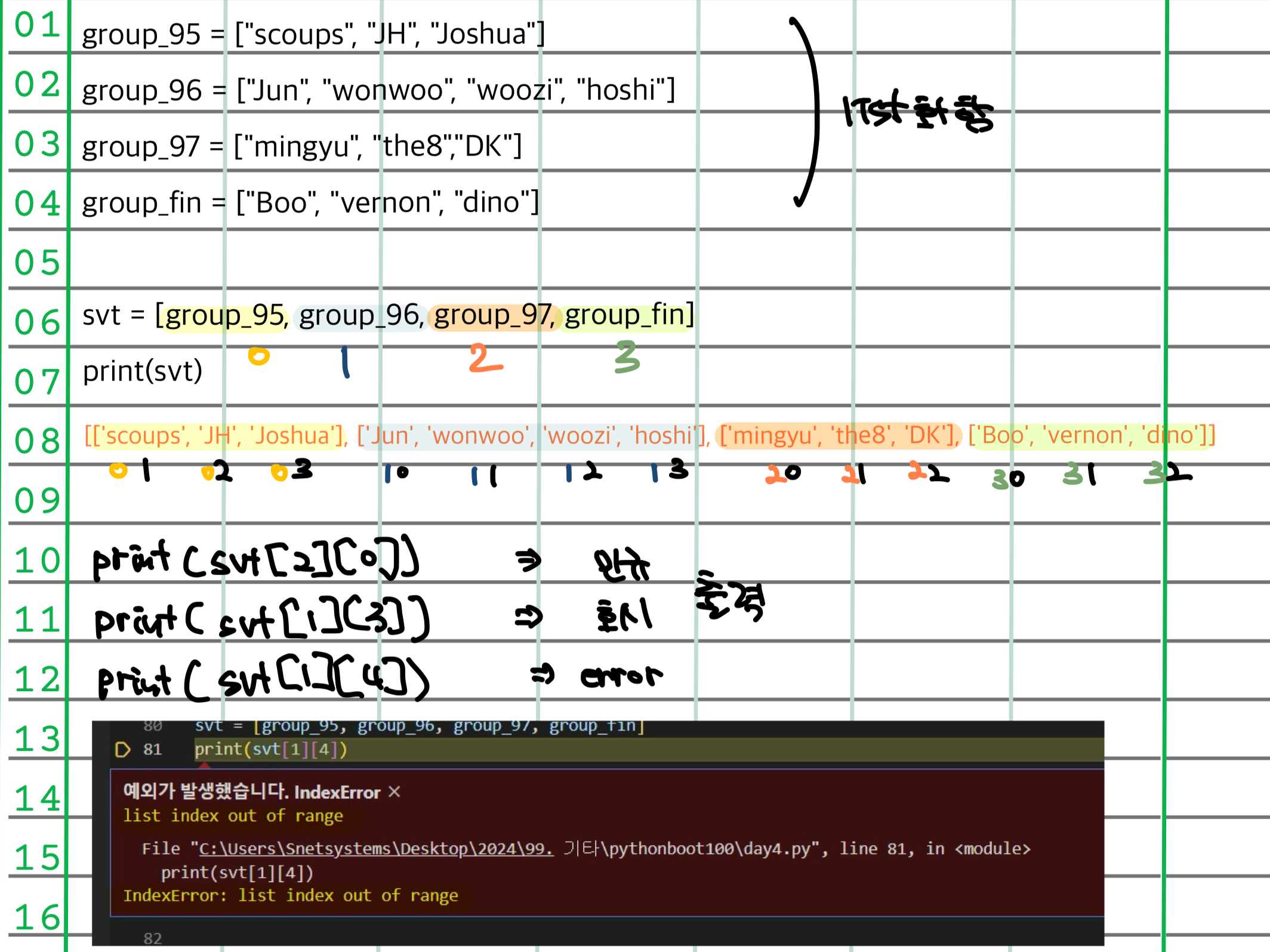The image size is (1270, 952).
Task: Click the 'list index out of range' message
Action: [233, 816]
